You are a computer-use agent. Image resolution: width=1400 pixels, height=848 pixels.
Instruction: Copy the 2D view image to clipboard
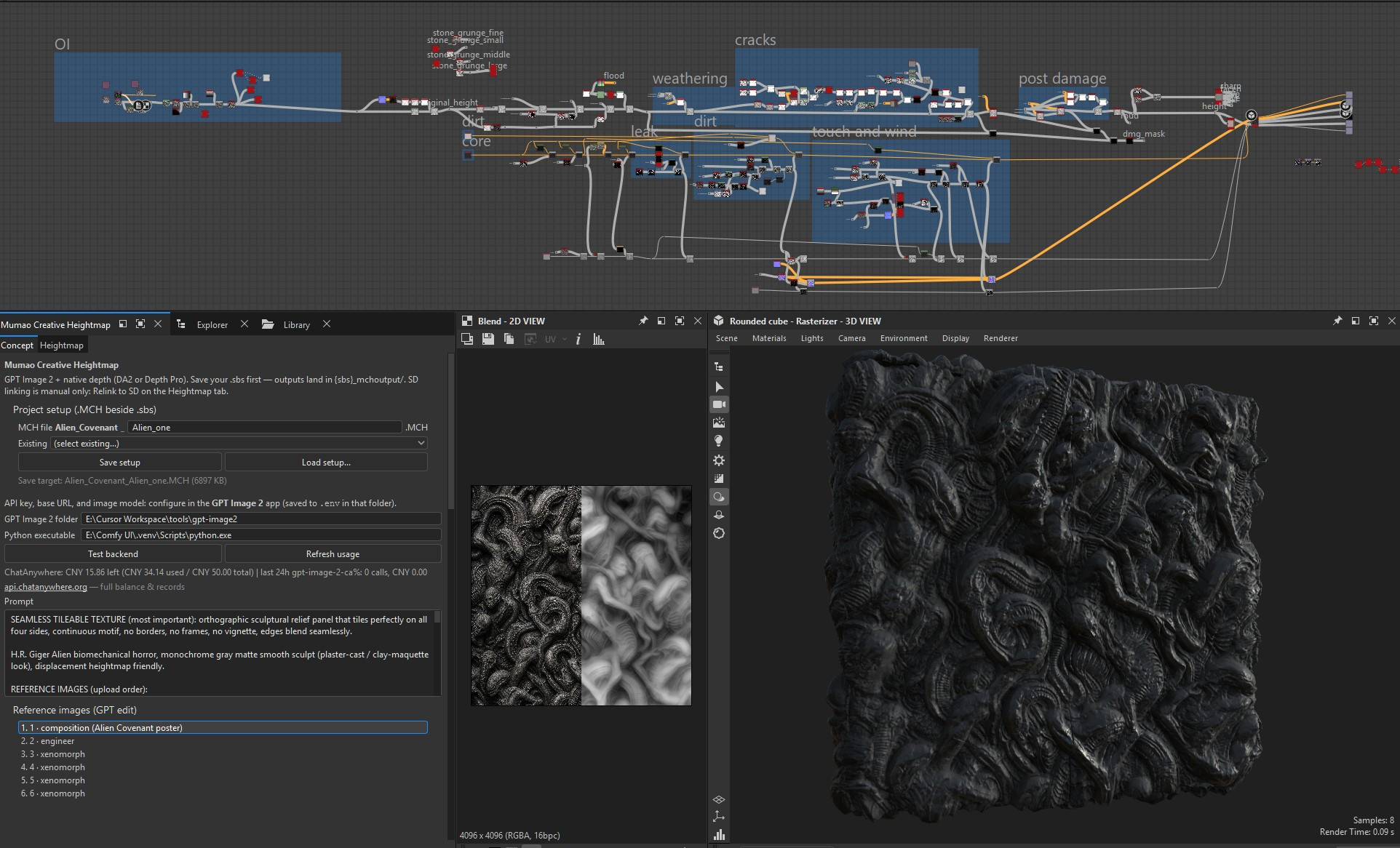[x=509, y=339]
